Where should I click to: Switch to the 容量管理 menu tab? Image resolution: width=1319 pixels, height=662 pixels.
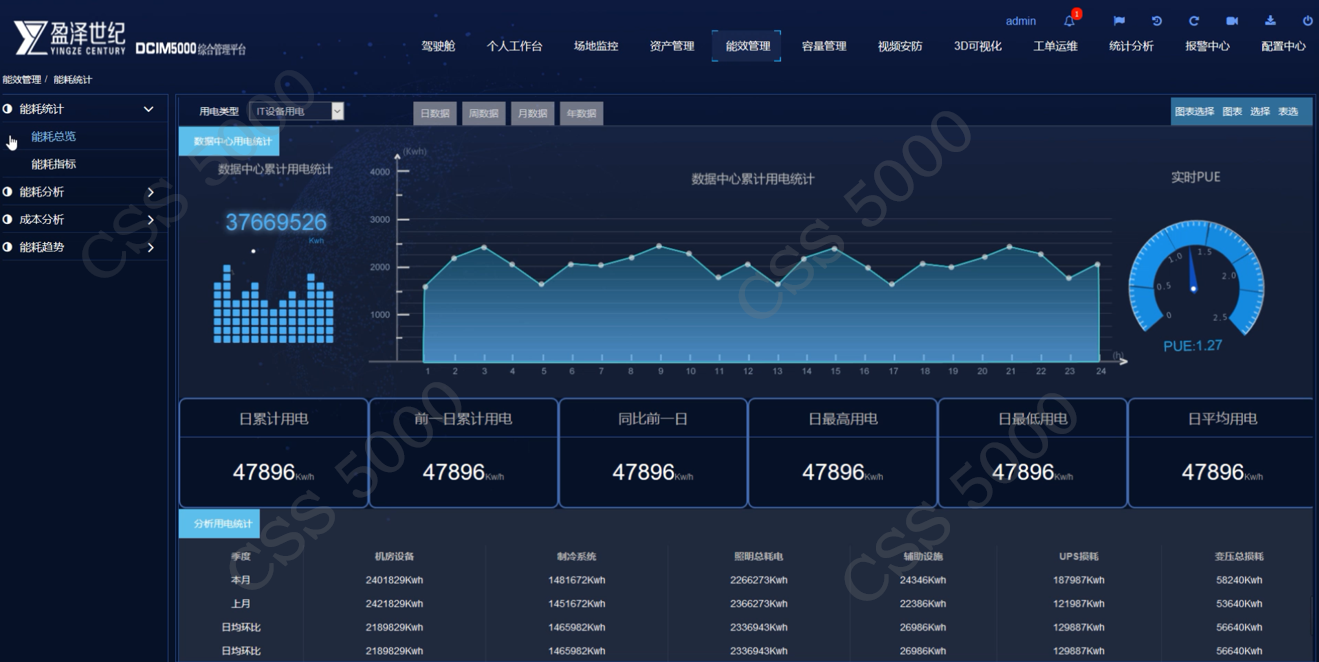(821, 45)
